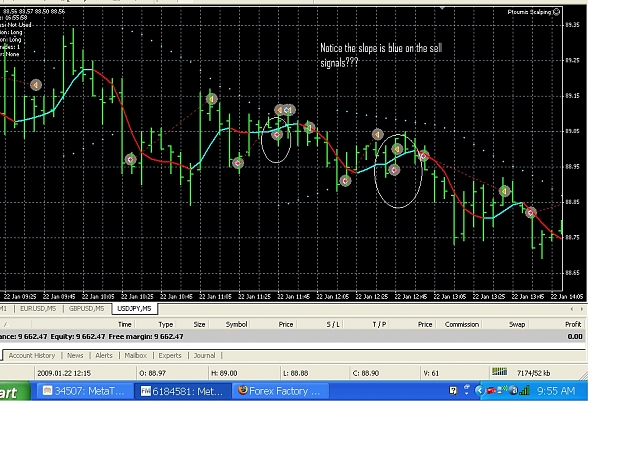Click the Profit column header
Screen dimensions: 625x469
pos(573,324)
